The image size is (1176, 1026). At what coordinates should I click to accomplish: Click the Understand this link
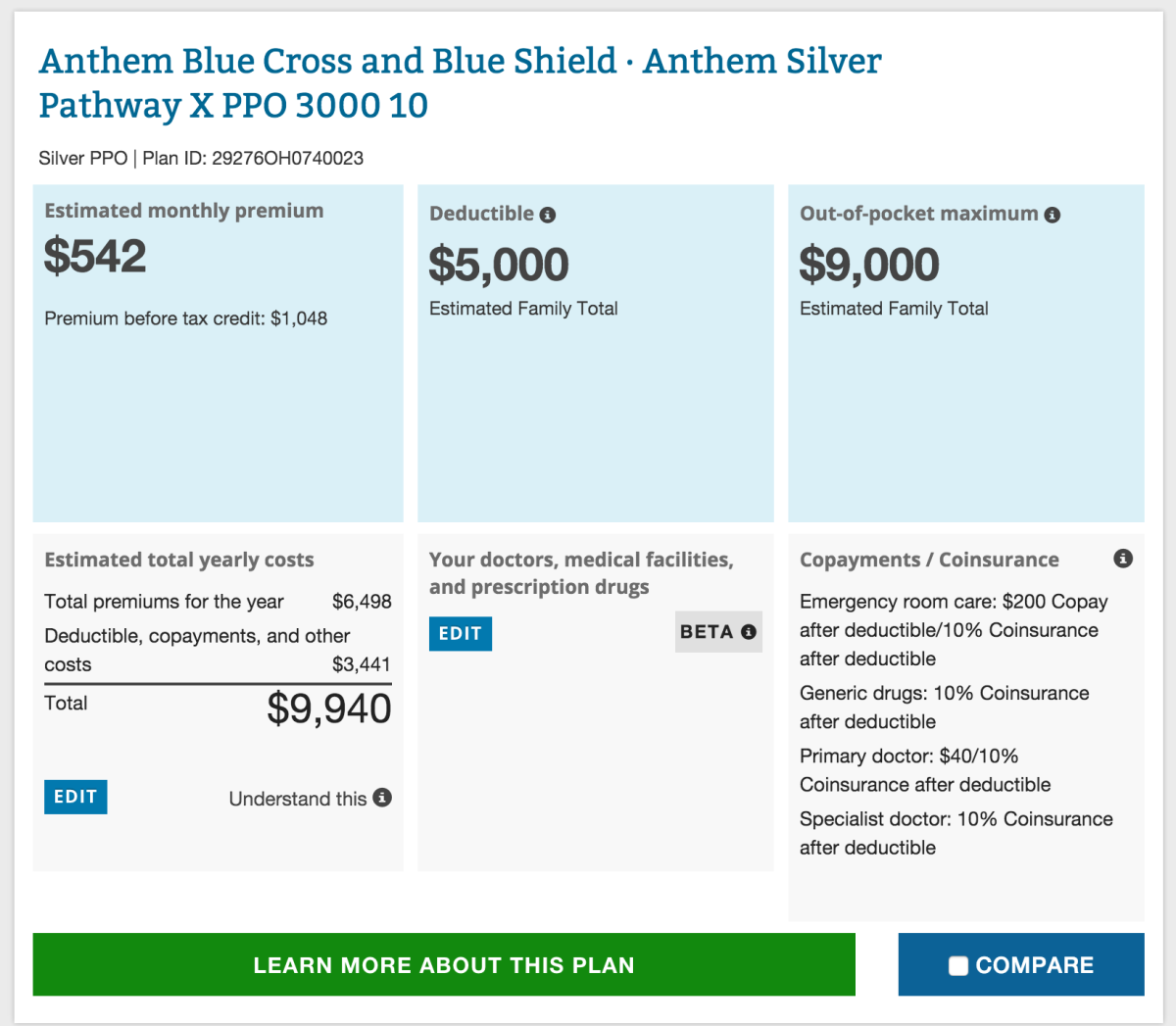[298, 799]
